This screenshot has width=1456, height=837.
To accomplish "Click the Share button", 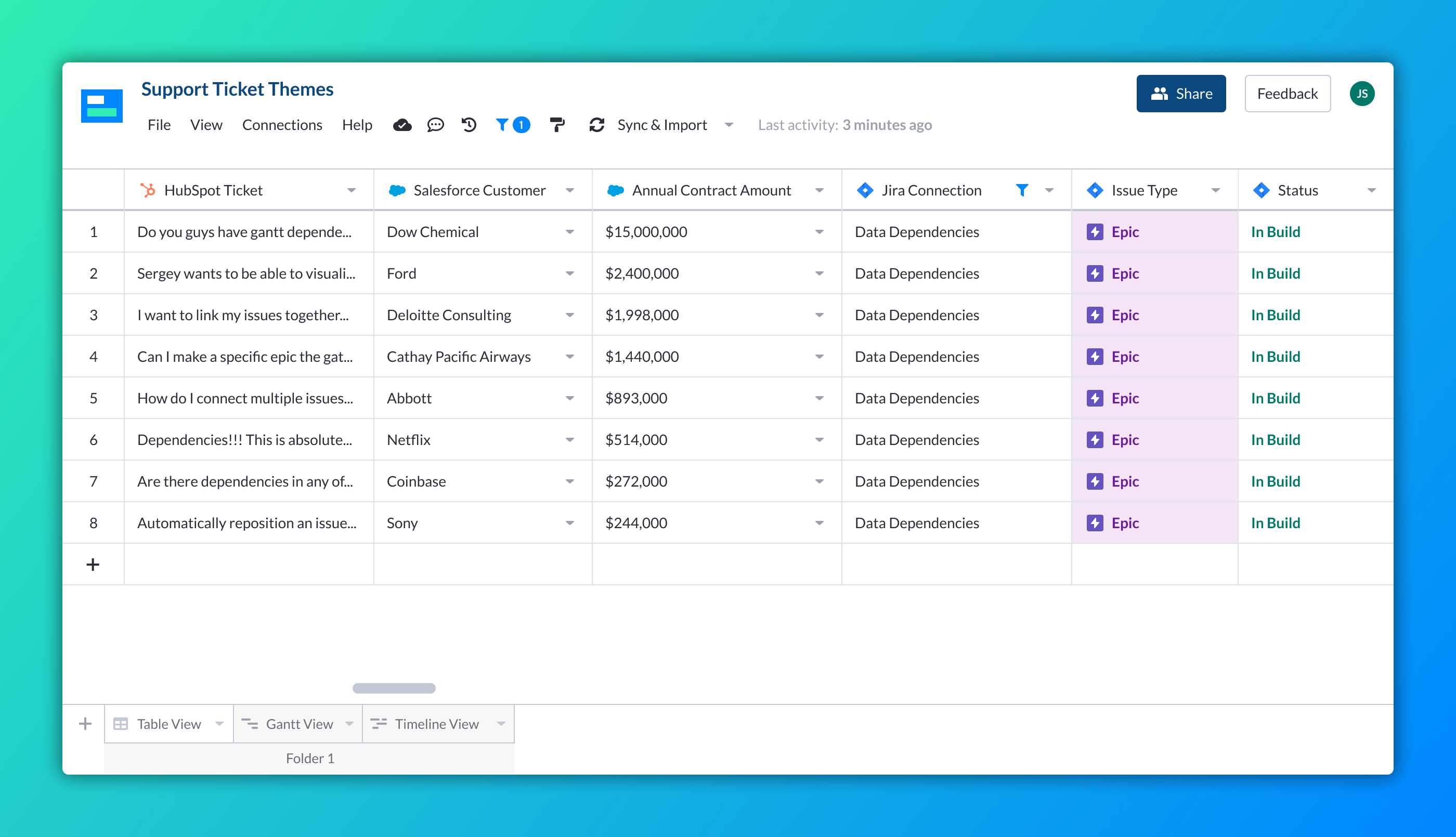I will (x=1181, y=93).
